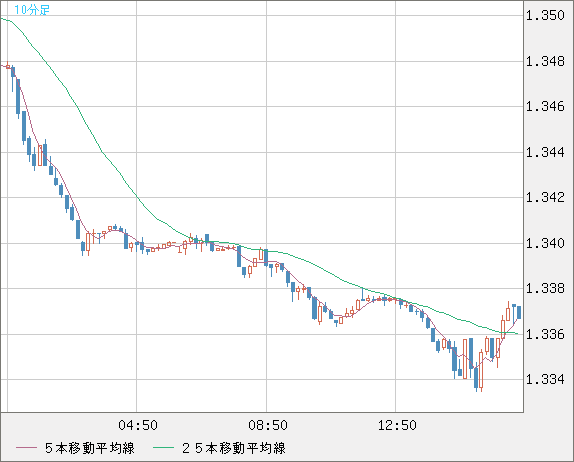Click the 1.340 price axis label
This screenshot has height=462, width=574.
click(545, 243)
